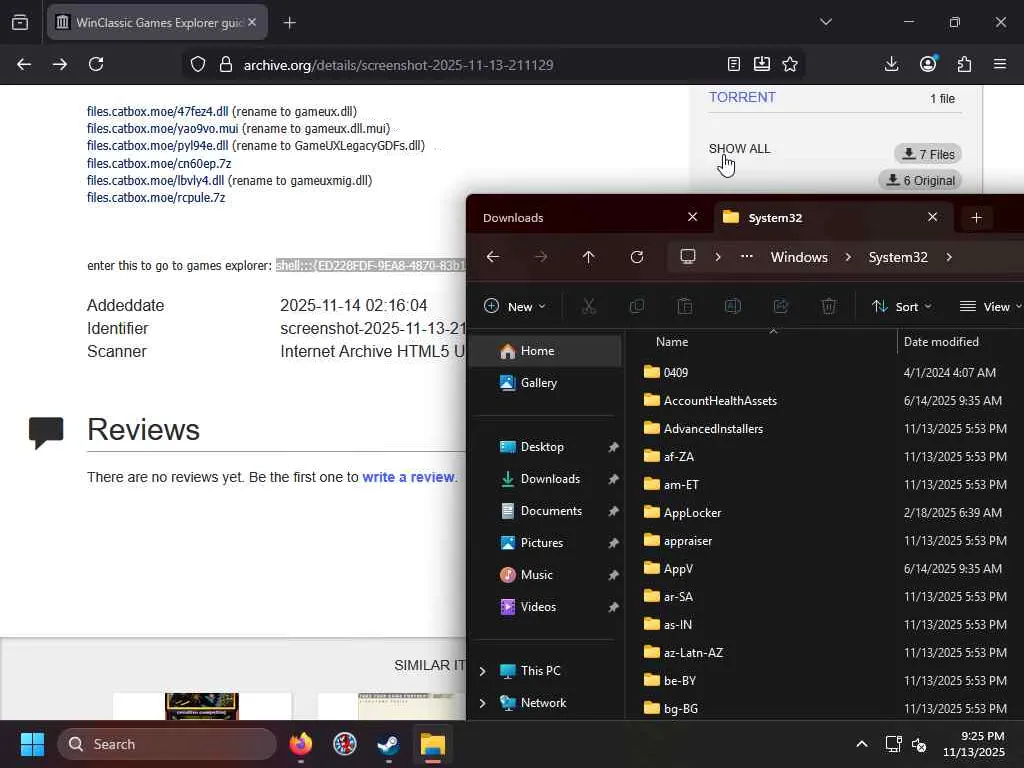Image resolution: width=1024 pixels, height=768 pixels.
Task: Click the shield tracking protection icon
Action: pyautogui.click(x=198, y=64)
